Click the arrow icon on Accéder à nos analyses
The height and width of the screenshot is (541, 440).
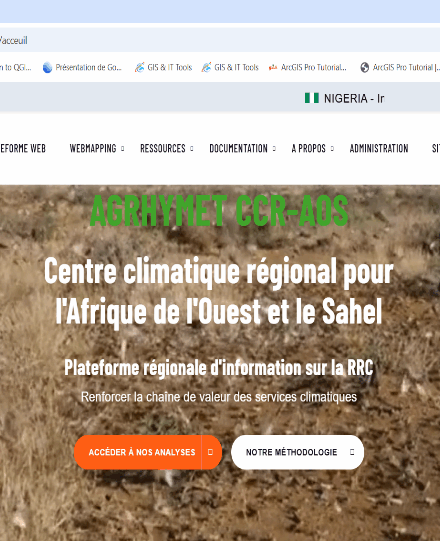coord(211,452)
